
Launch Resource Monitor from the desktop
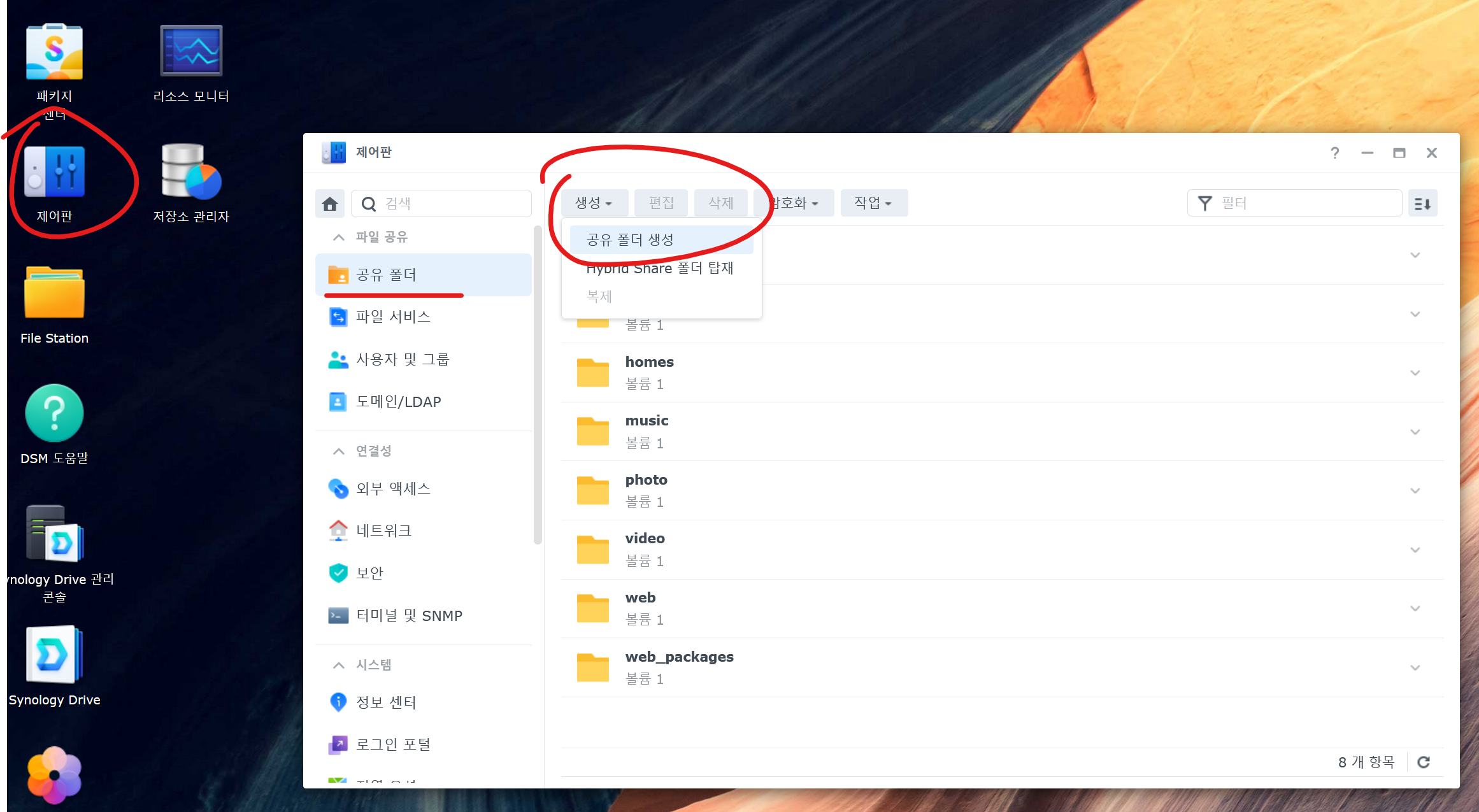190,52
